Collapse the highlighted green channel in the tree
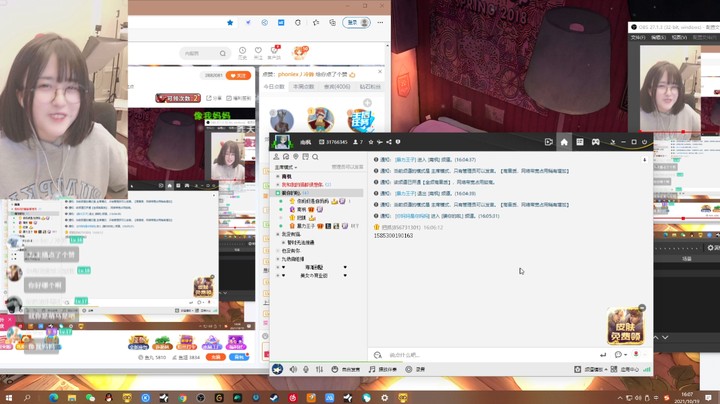720x404 pixels. click(278, 193)
